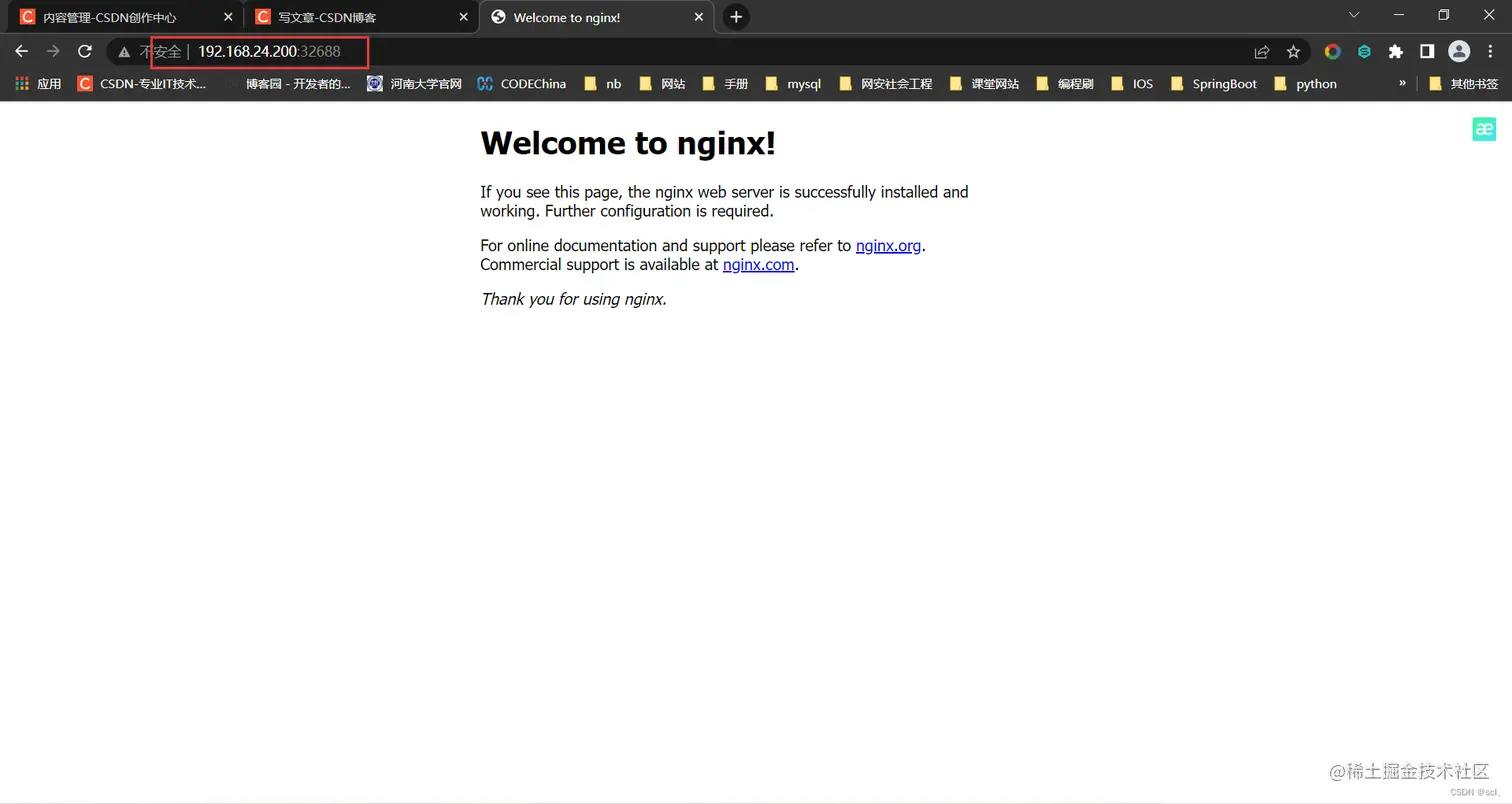Go back using the back arrow
Viewport: 1512px width, 804px height.
tap(21, 51)
